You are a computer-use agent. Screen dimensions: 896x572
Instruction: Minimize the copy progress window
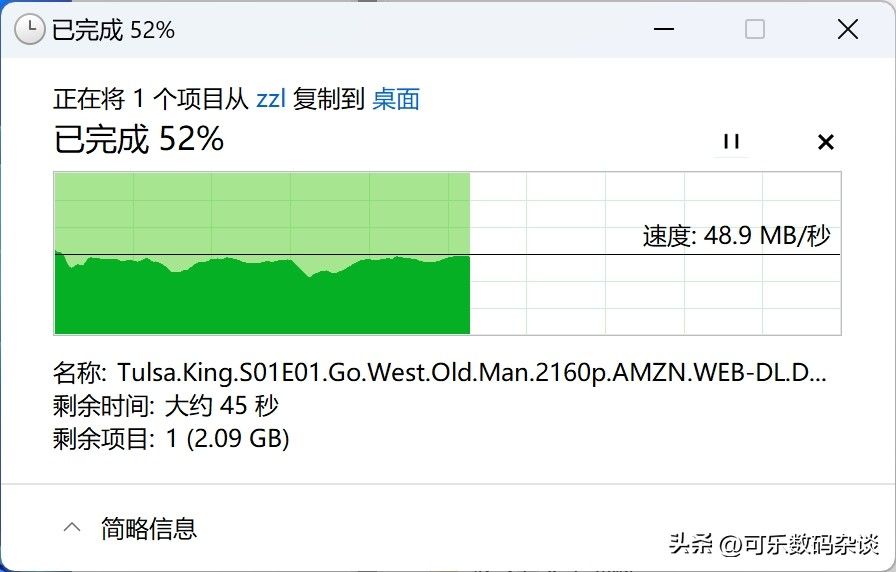tap(663, 29)
